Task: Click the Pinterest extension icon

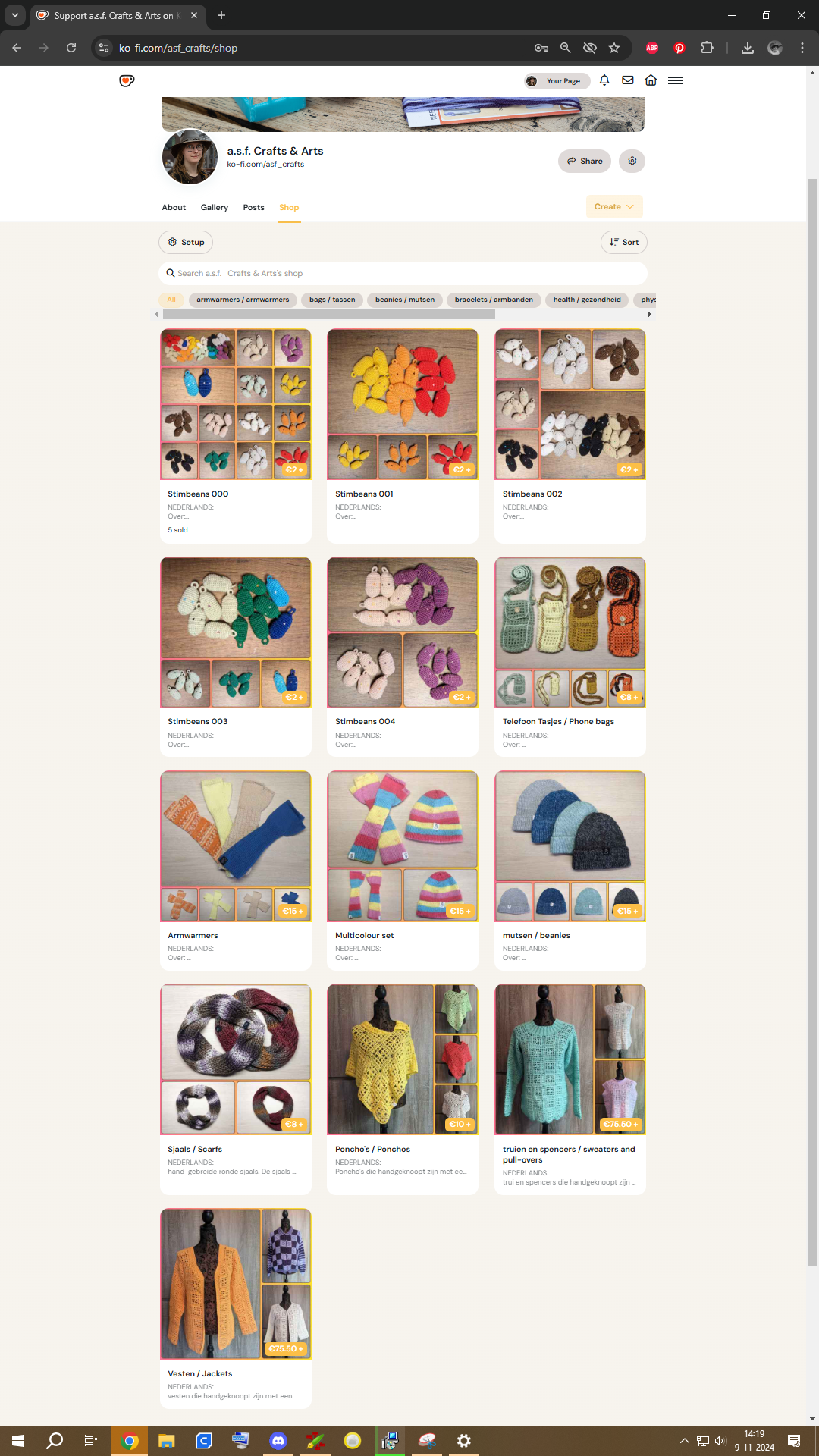Action: coord(679,48)
